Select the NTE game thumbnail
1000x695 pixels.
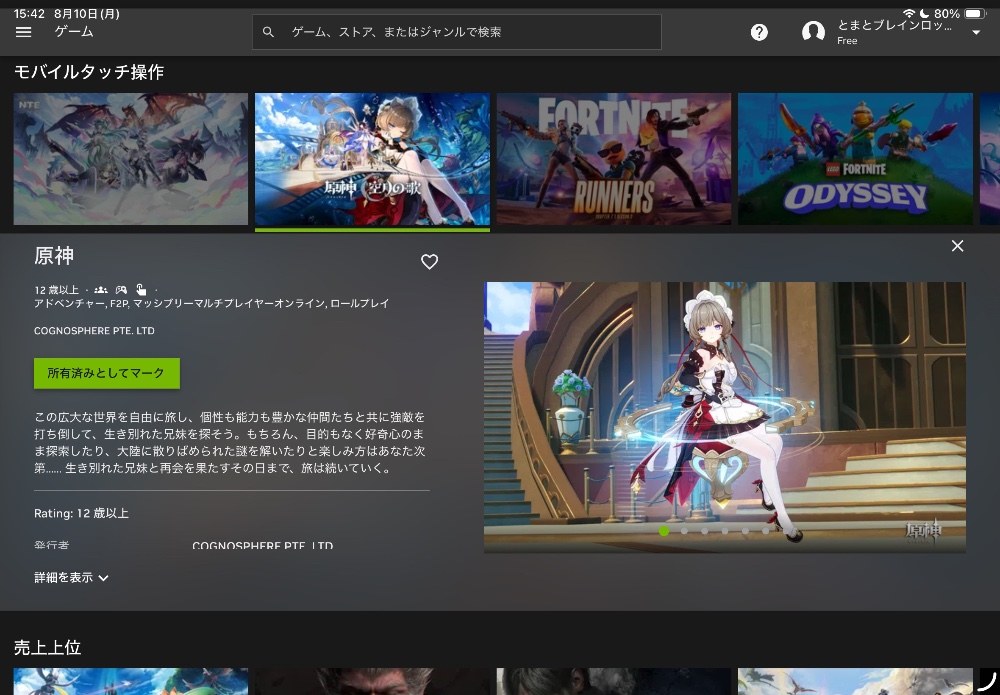(131, 159)
